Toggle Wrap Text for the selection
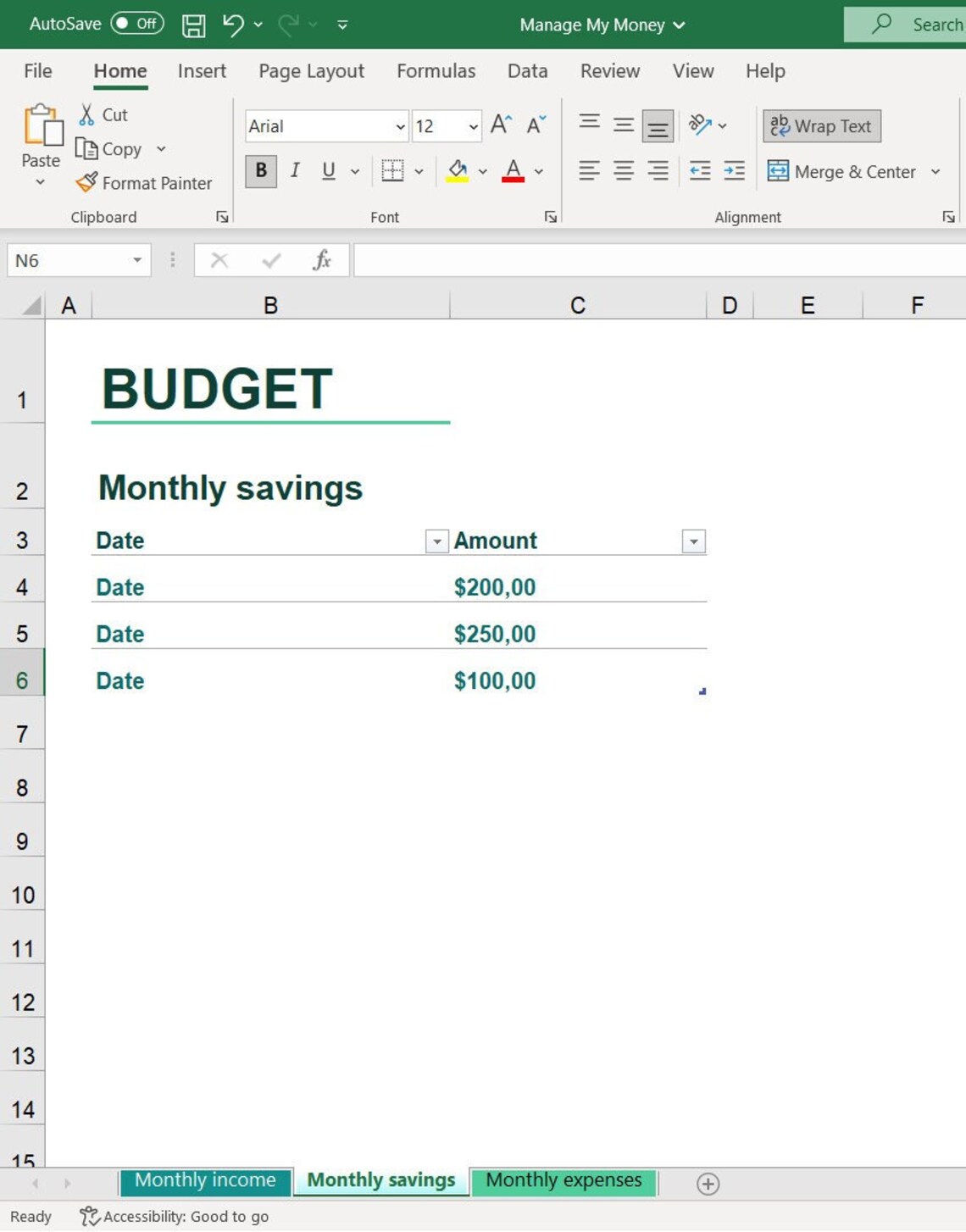 (819, 125)
